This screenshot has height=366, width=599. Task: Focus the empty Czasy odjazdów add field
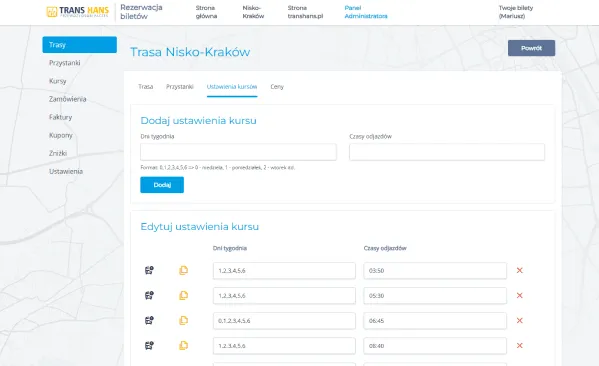[447, 152]
